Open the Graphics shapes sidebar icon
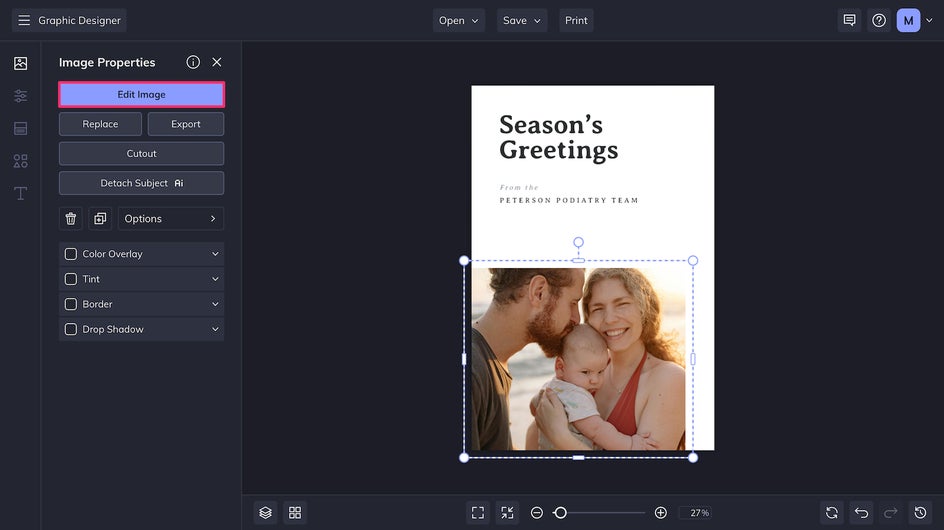The image size is (944, 530). (x=20, y=161)
